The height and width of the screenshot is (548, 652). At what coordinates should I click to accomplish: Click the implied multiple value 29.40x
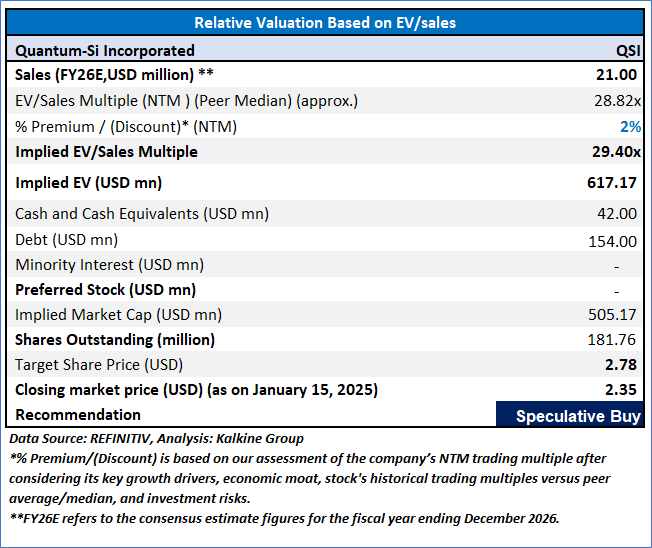617,152
